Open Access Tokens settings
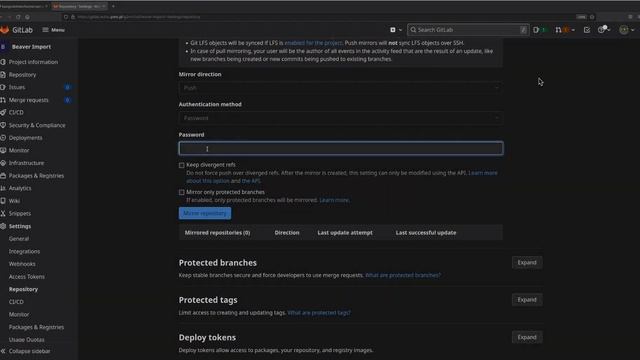Viewport: 640px width, 360px height. tap(27, 277)
